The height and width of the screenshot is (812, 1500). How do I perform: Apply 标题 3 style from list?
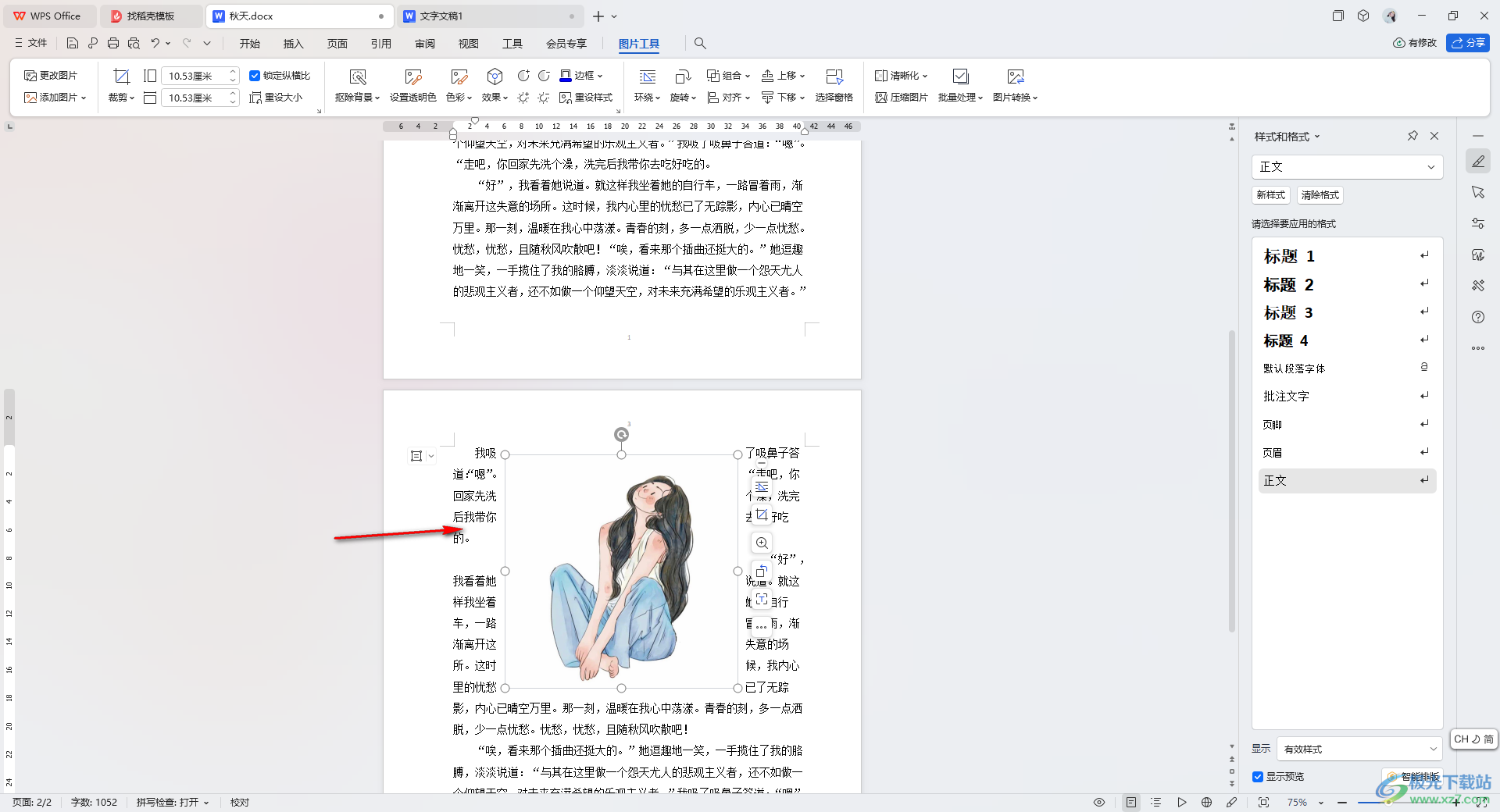coord(1347,312)
